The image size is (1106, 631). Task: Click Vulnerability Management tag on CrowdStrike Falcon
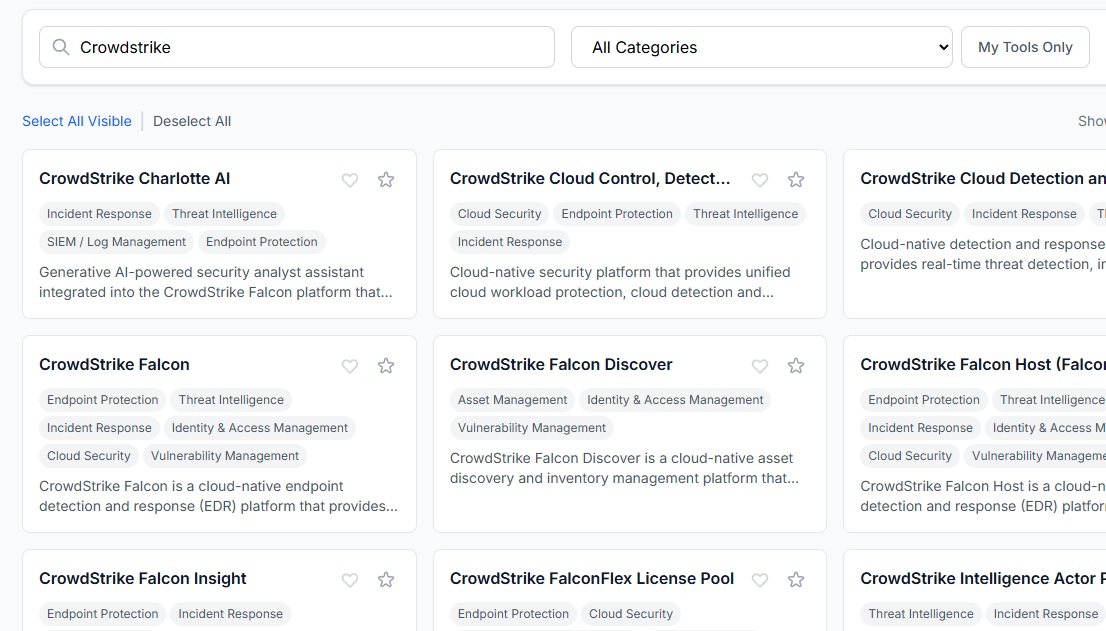pos(225,456)
